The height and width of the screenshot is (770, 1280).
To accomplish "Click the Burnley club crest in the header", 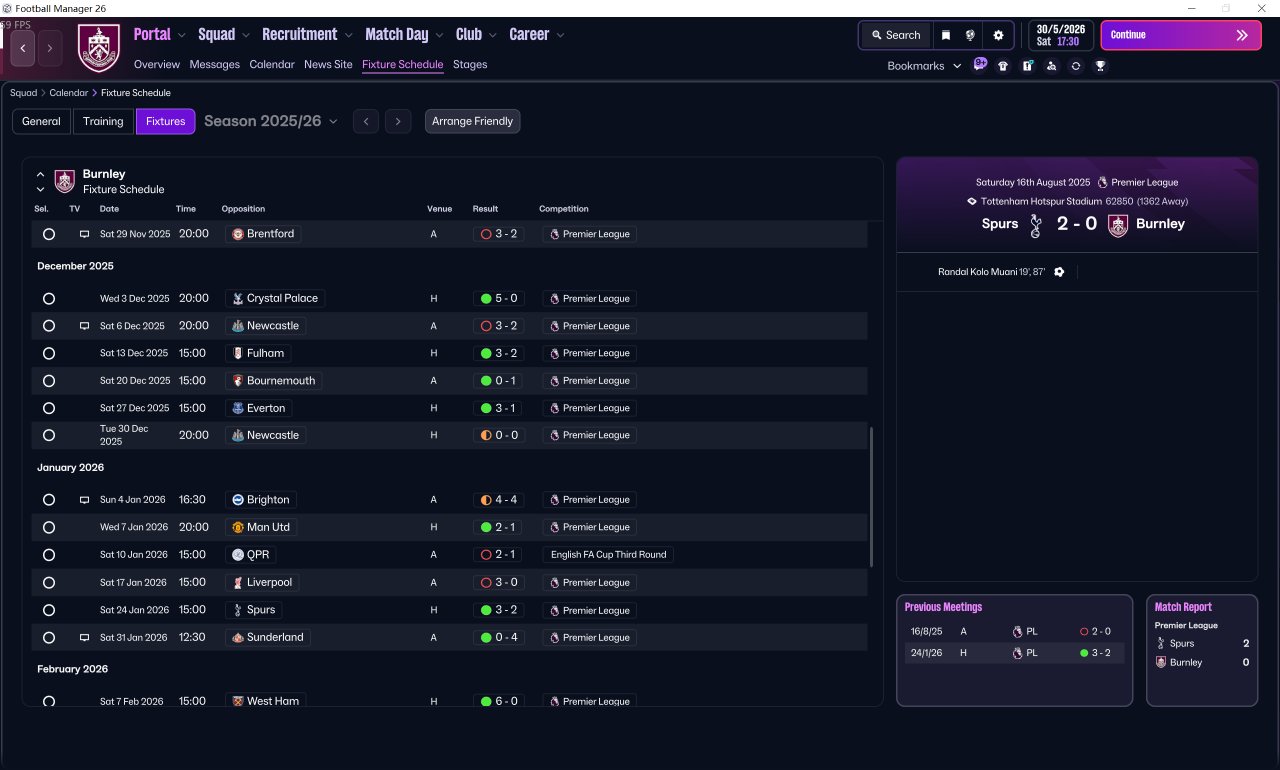I will pyautogui.click(x=99, y=48).
